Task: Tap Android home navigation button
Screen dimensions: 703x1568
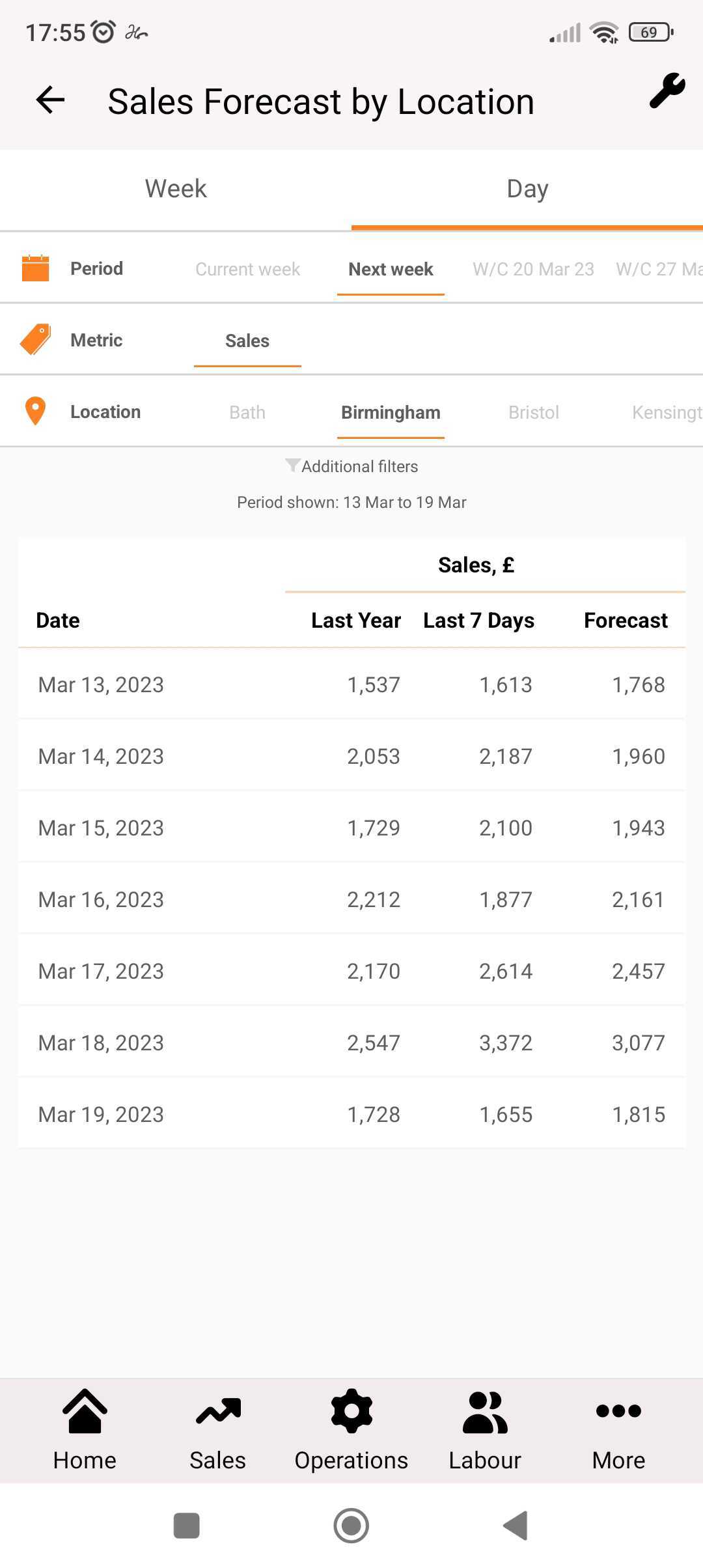Action: pyautogui.click(x=351, y=1526)
